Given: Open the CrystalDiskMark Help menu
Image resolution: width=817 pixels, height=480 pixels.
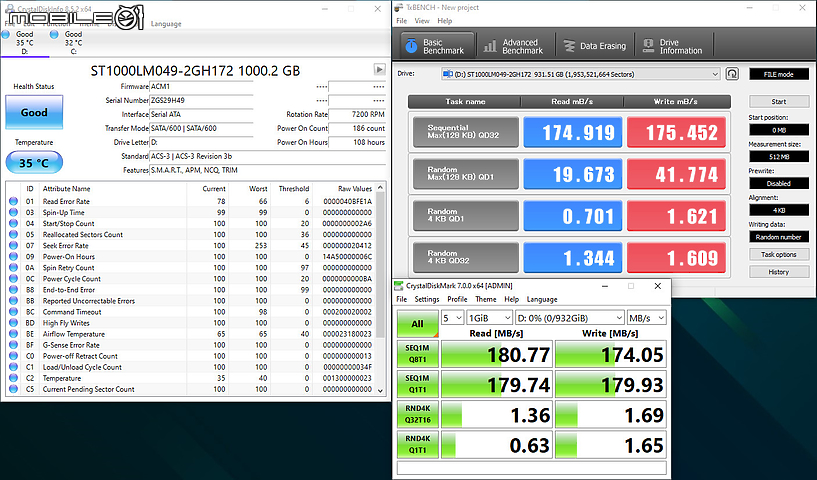Looking at the screenshot, I should click(512, 299).
